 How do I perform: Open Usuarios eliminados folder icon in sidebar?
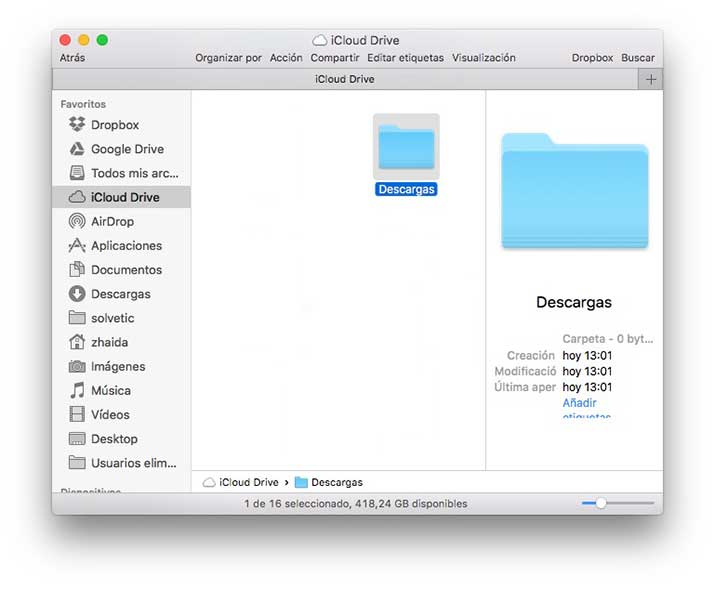pyautogui.click(x=77, y=462)
